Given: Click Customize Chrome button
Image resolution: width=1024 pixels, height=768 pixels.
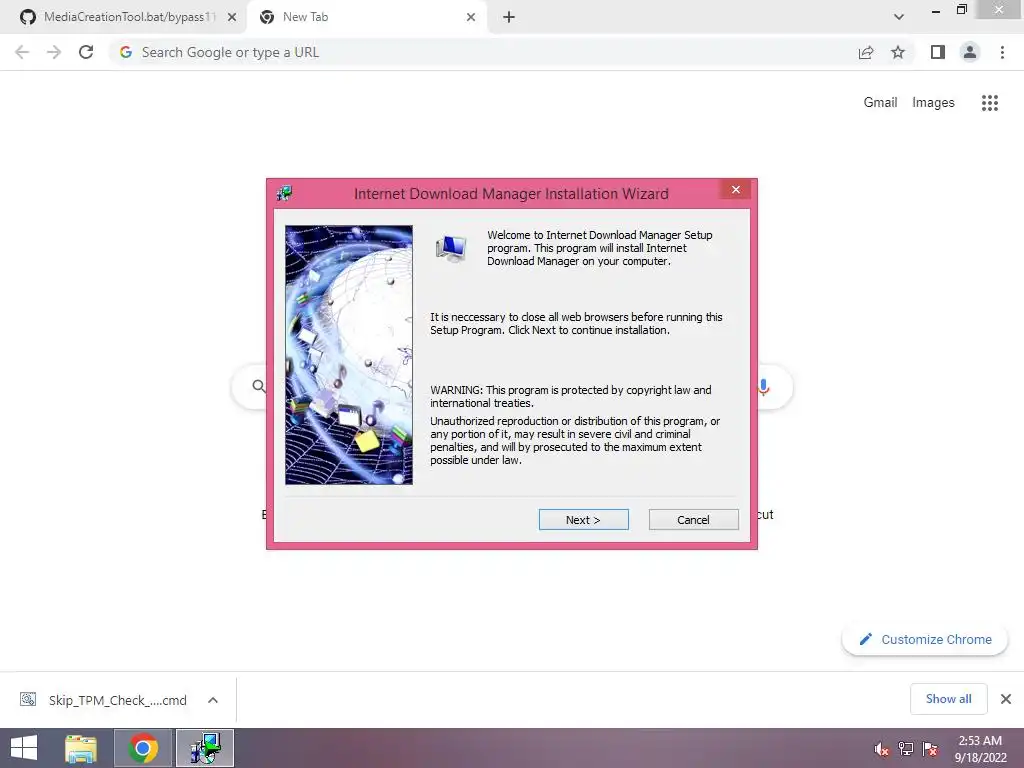Looking at the screenshot, I should click(x=925, y=639).
